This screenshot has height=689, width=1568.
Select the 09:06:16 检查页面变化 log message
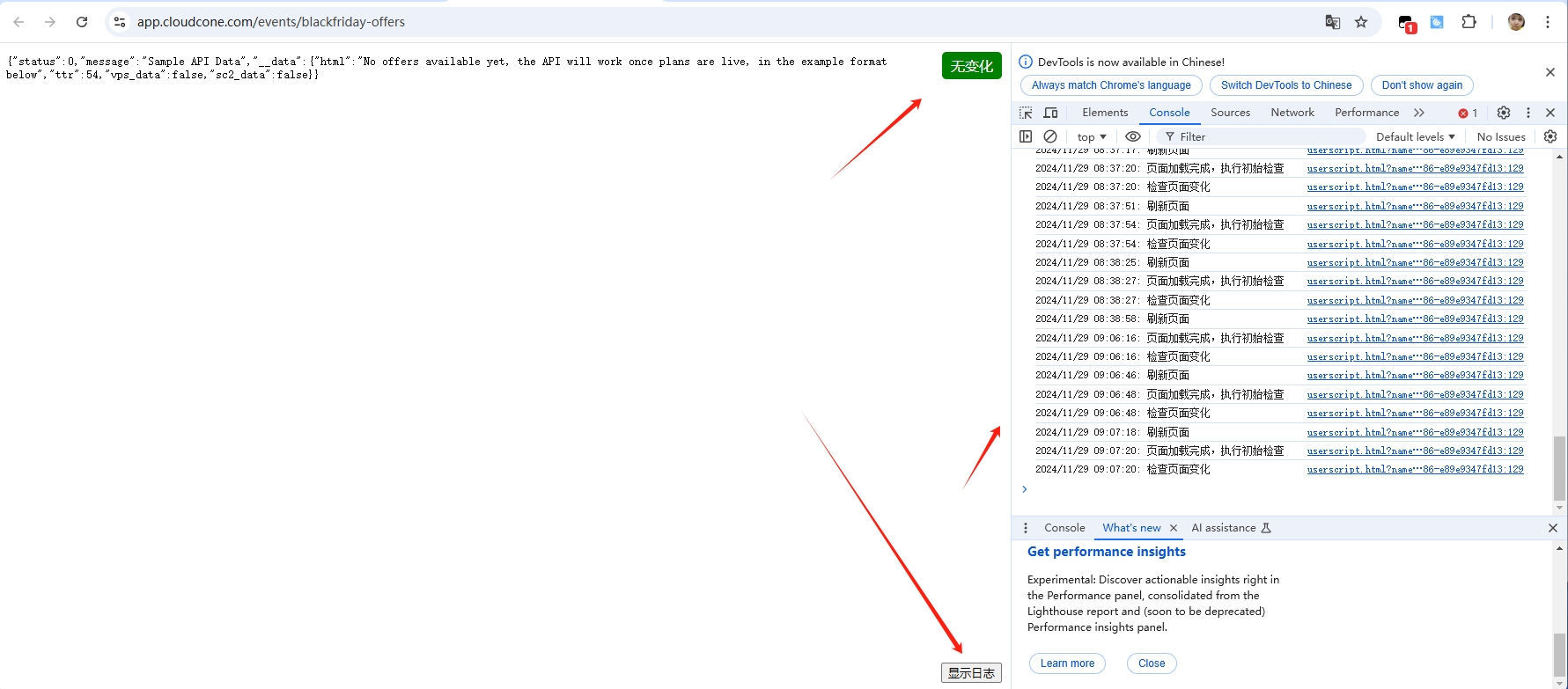point(1123,356)
